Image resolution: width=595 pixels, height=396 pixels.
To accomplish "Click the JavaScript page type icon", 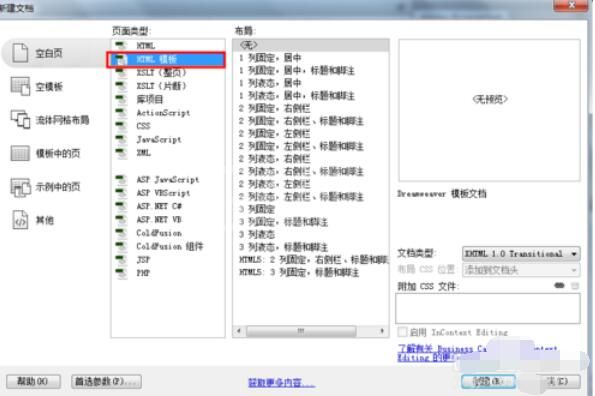I will coord(121,139).
